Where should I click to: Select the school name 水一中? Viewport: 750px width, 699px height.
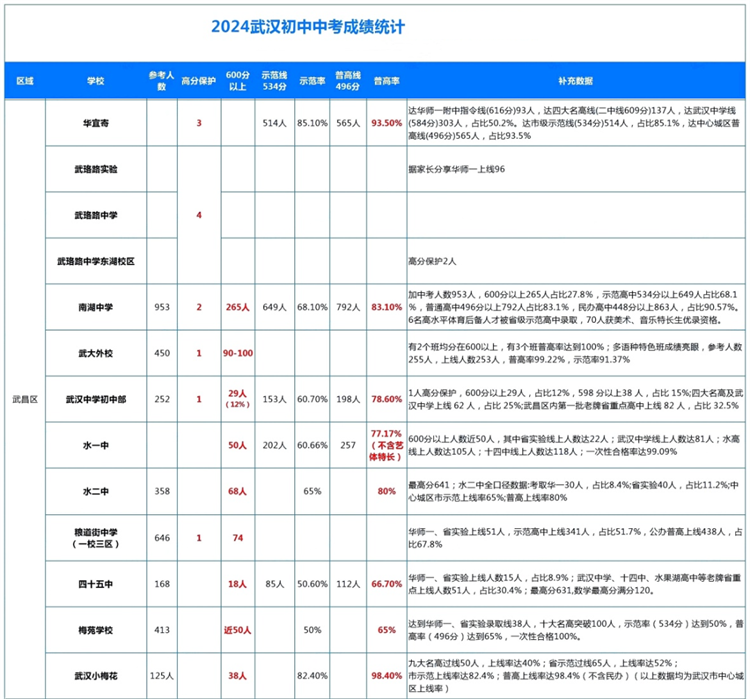pos(96,445)
